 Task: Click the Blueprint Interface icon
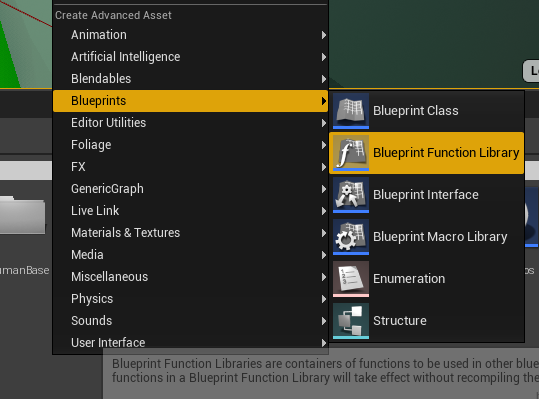point(351,195)
